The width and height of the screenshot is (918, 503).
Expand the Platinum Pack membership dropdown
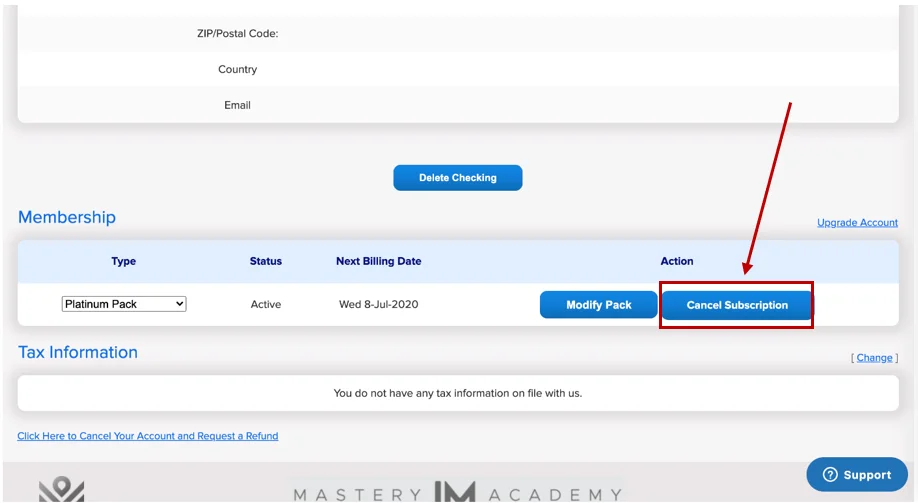(x=124, y=304)
